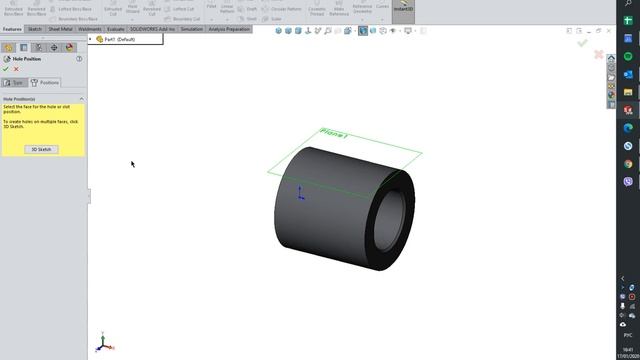The height and width of the screenshot is (360, 640).
Task: Click Extruded Cut tool
Action: (113, 9)
